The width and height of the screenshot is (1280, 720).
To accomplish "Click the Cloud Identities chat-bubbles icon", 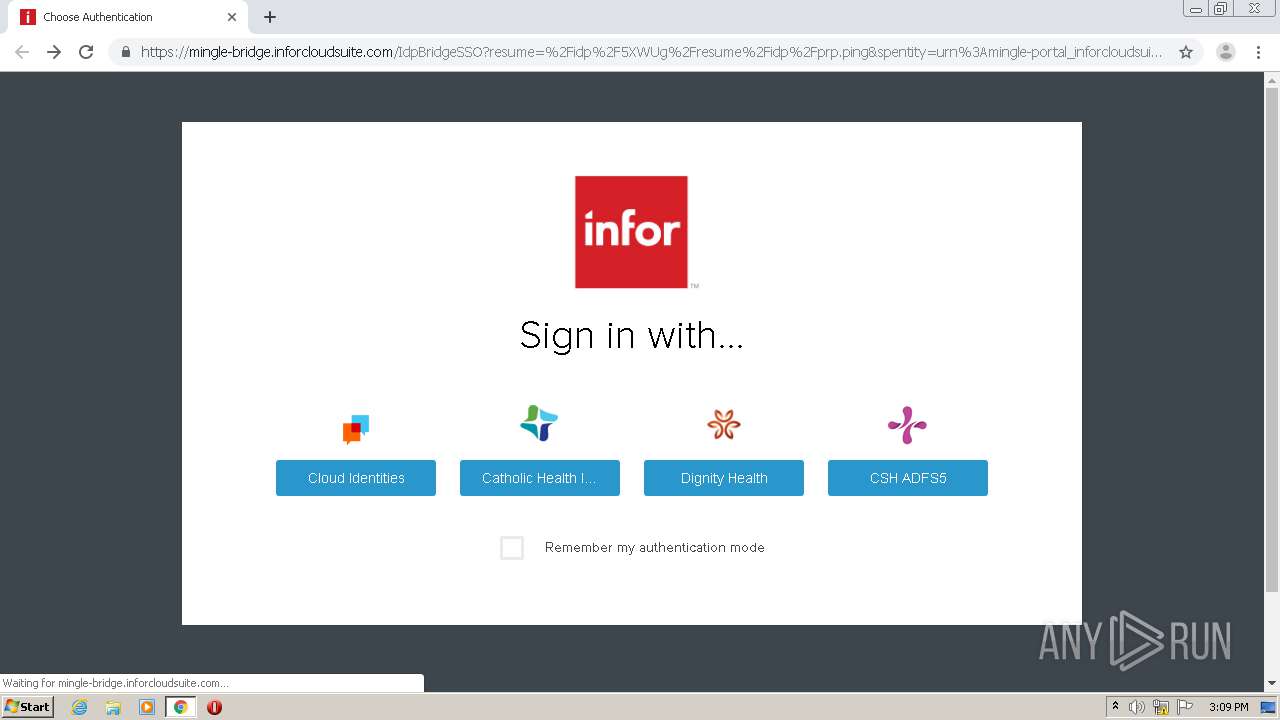I will pos(356,429).
